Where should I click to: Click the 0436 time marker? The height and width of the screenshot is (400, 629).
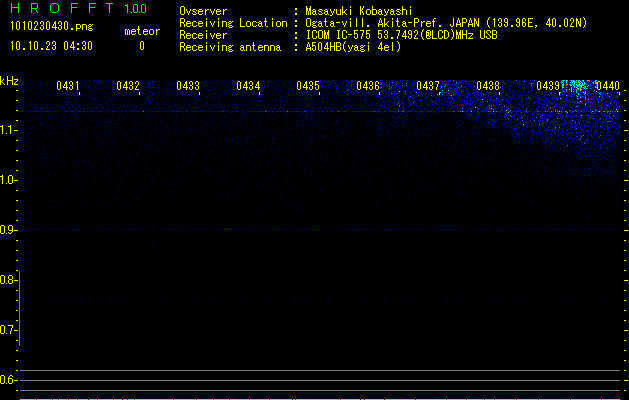click(368, 85)
